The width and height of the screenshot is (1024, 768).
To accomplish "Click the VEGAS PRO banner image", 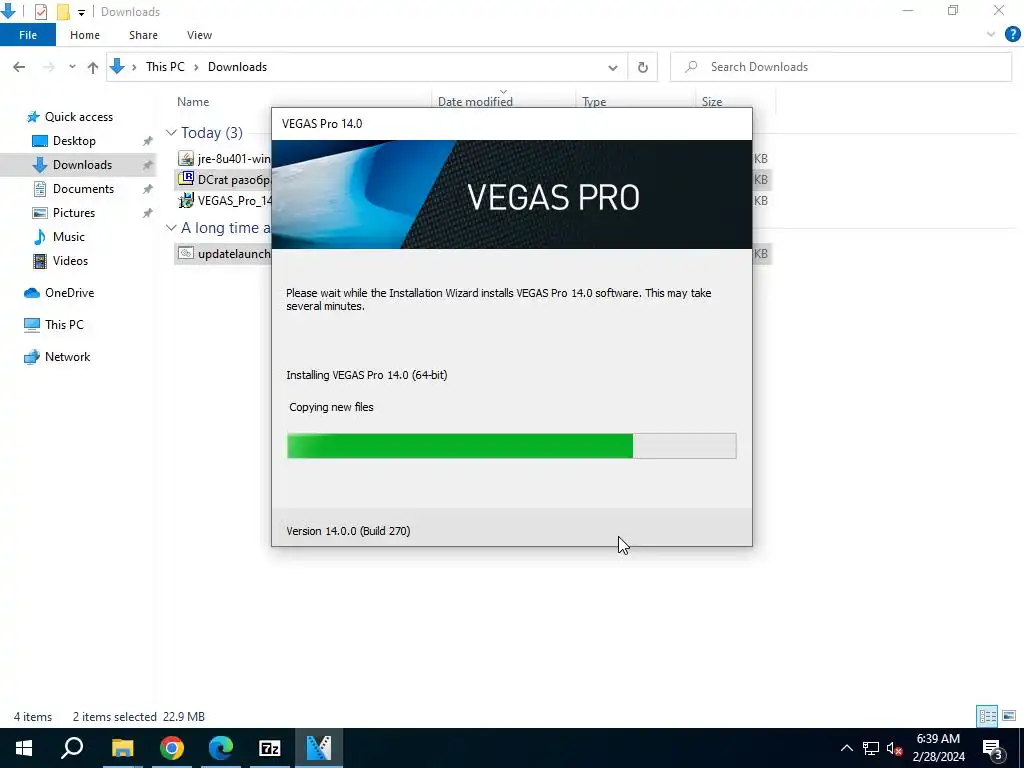I will pyautogui.click(x=511, y=194).
